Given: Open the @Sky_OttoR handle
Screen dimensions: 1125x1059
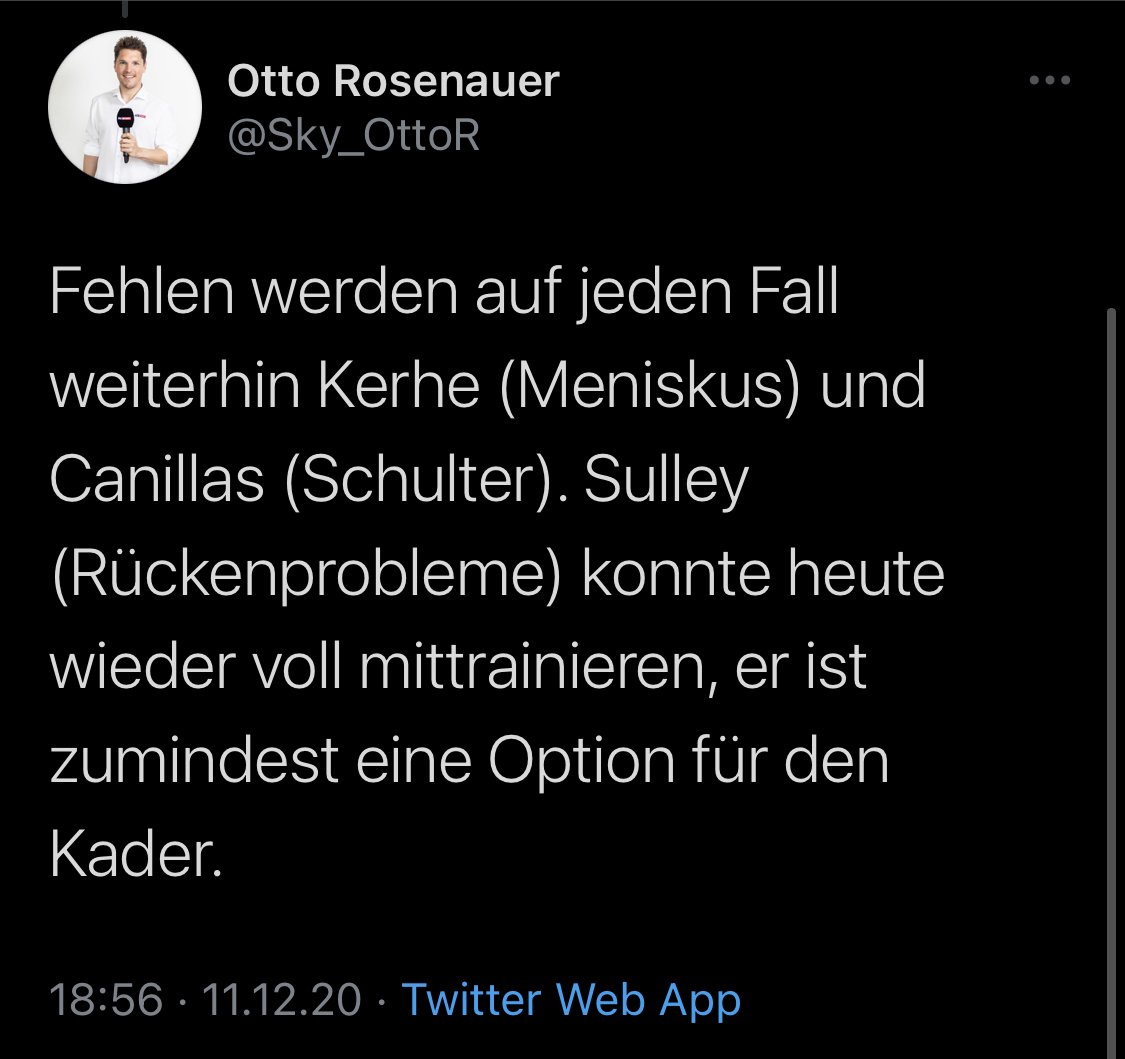Looking at the screenshot, I should [x=354, y=134].
